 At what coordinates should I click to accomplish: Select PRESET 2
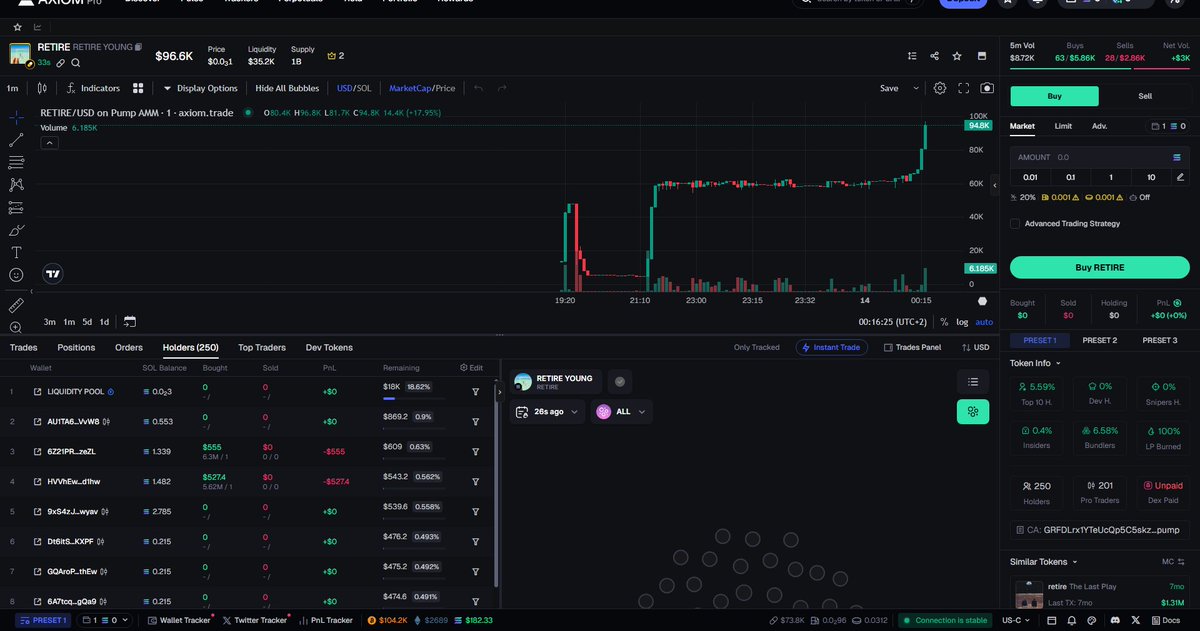coord(1100,340)
